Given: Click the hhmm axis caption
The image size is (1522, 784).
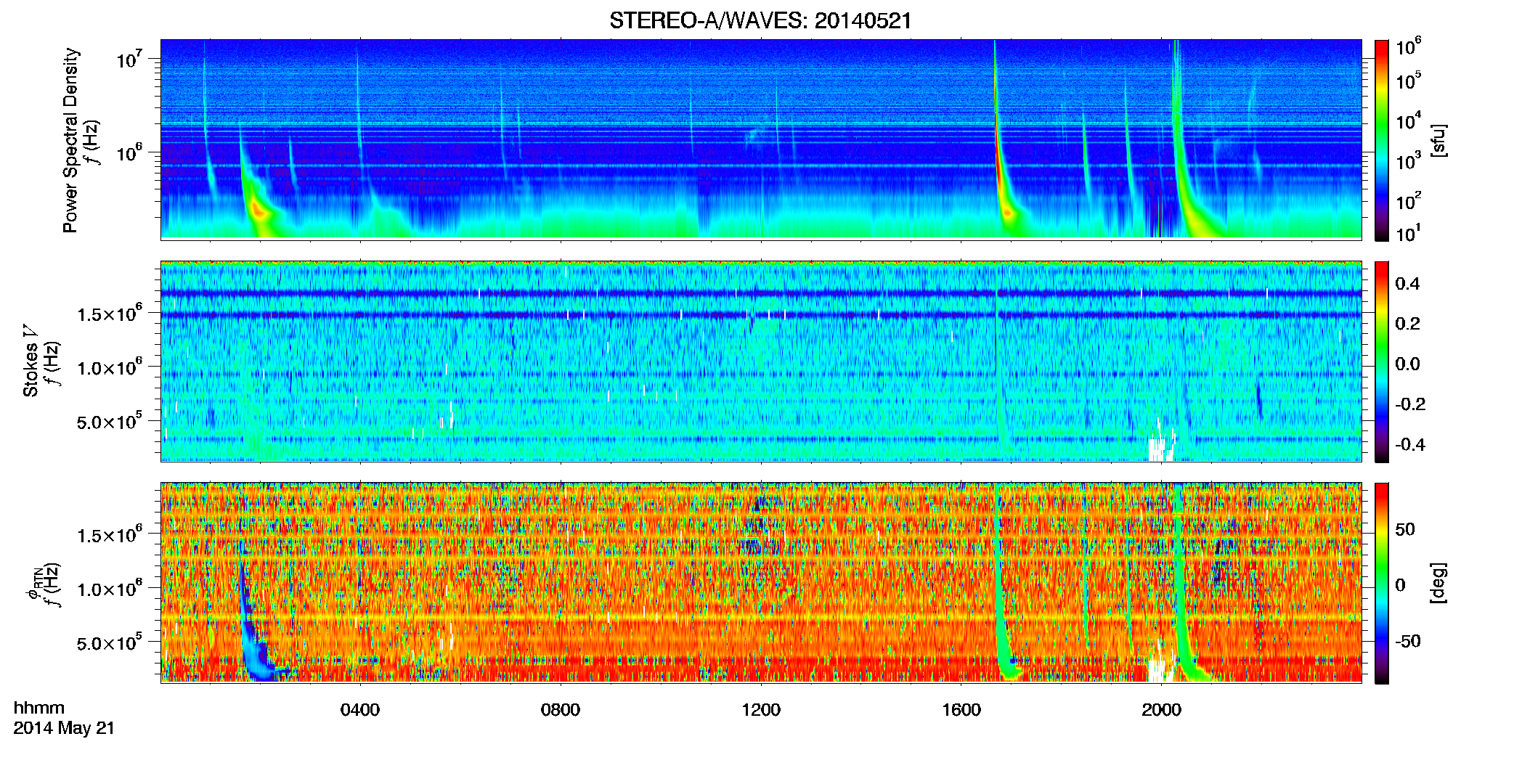Looking at the screenshot, I should (x=39, y=709).
